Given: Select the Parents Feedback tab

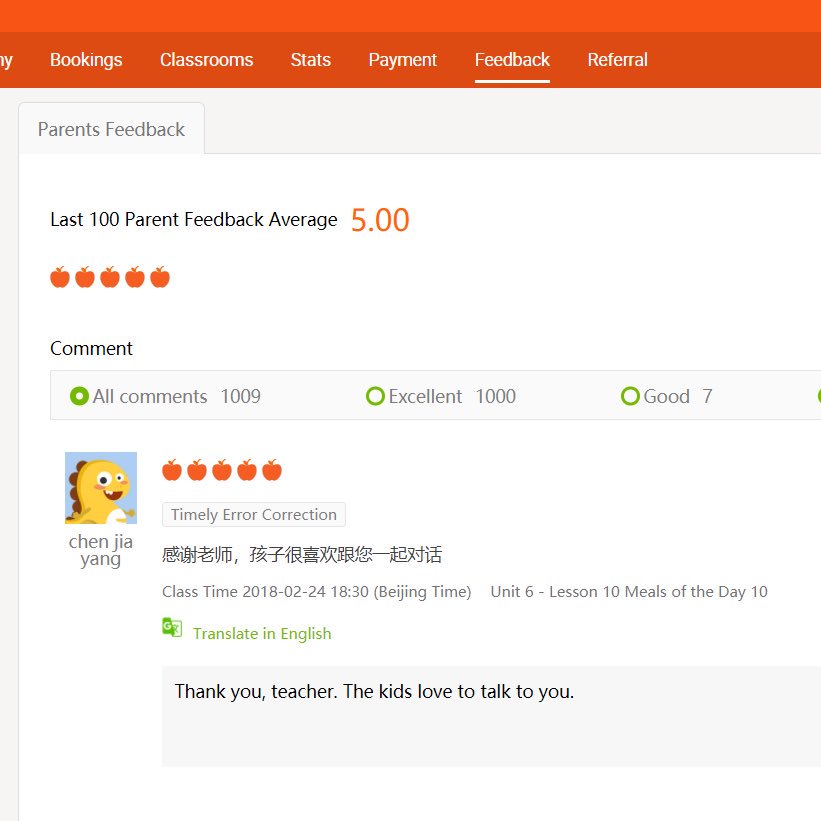Looking at the screenshot, I should [x=111, y=129].
